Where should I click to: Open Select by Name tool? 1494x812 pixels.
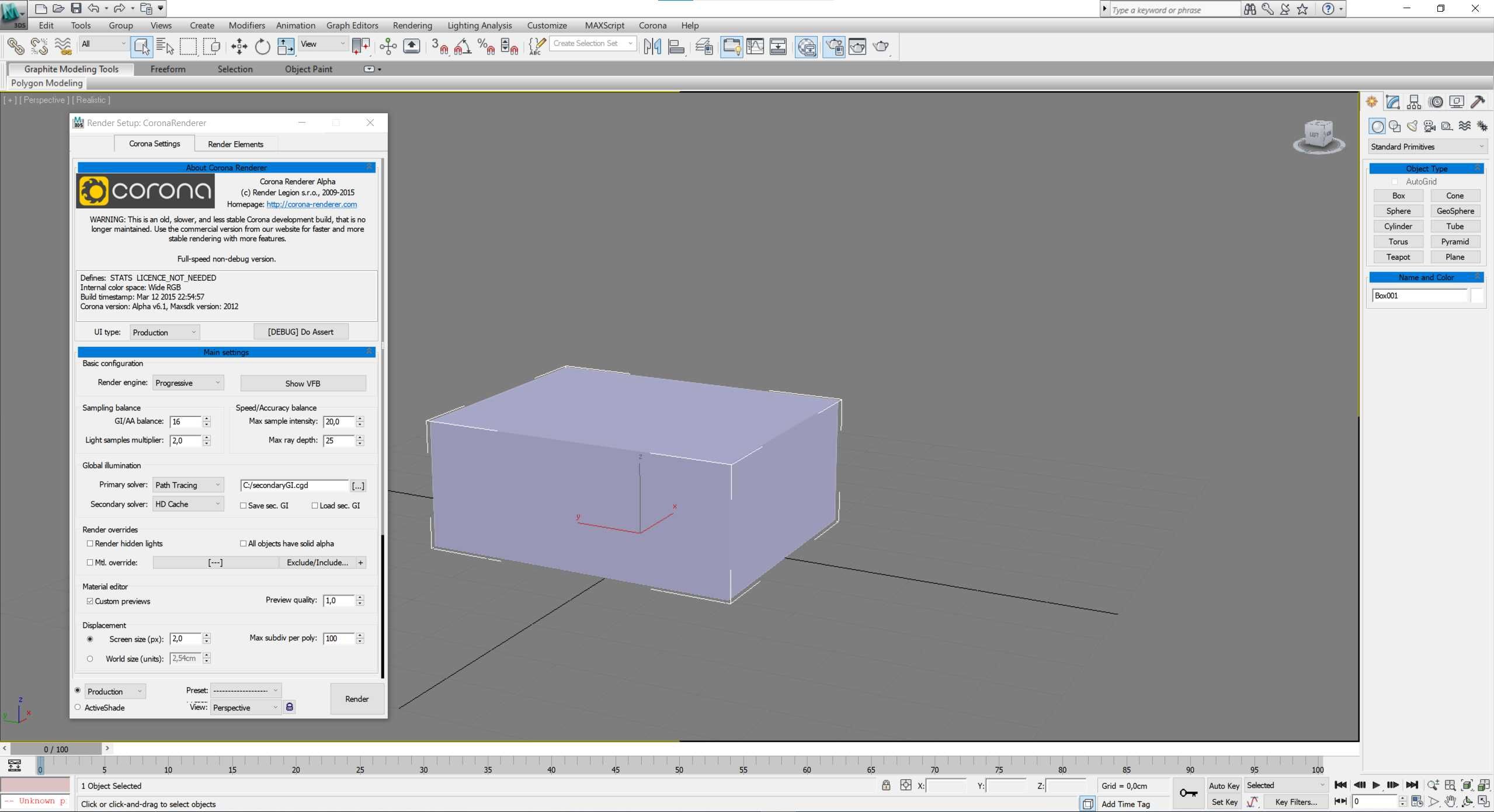(x=165, y=46)
